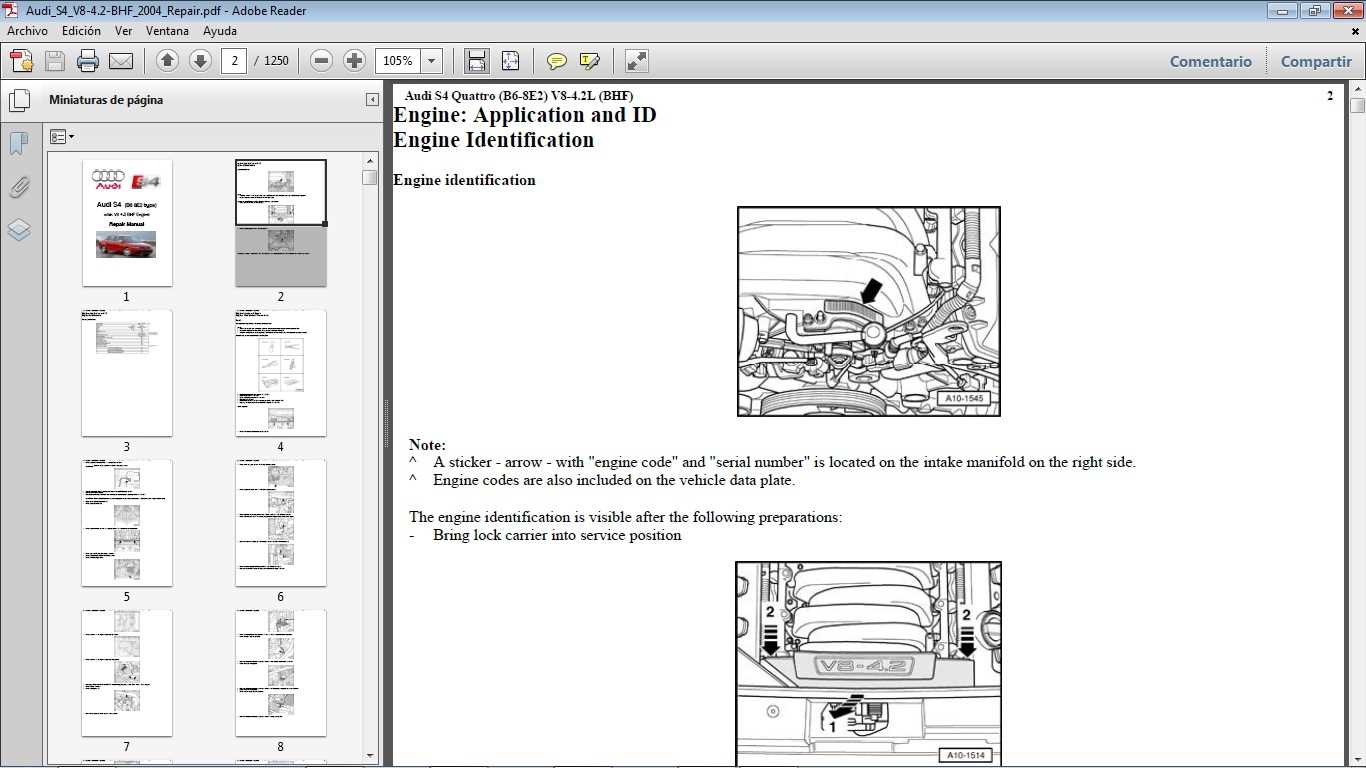Open the Ver menu
This screenshot has height=768, width=1366.
click(123, 31)
